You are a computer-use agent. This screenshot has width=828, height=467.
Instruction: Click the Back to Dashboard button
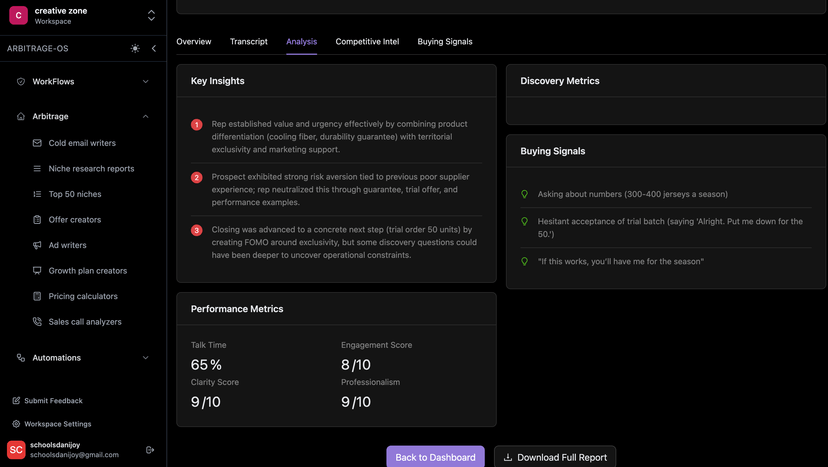click(435, 457)
